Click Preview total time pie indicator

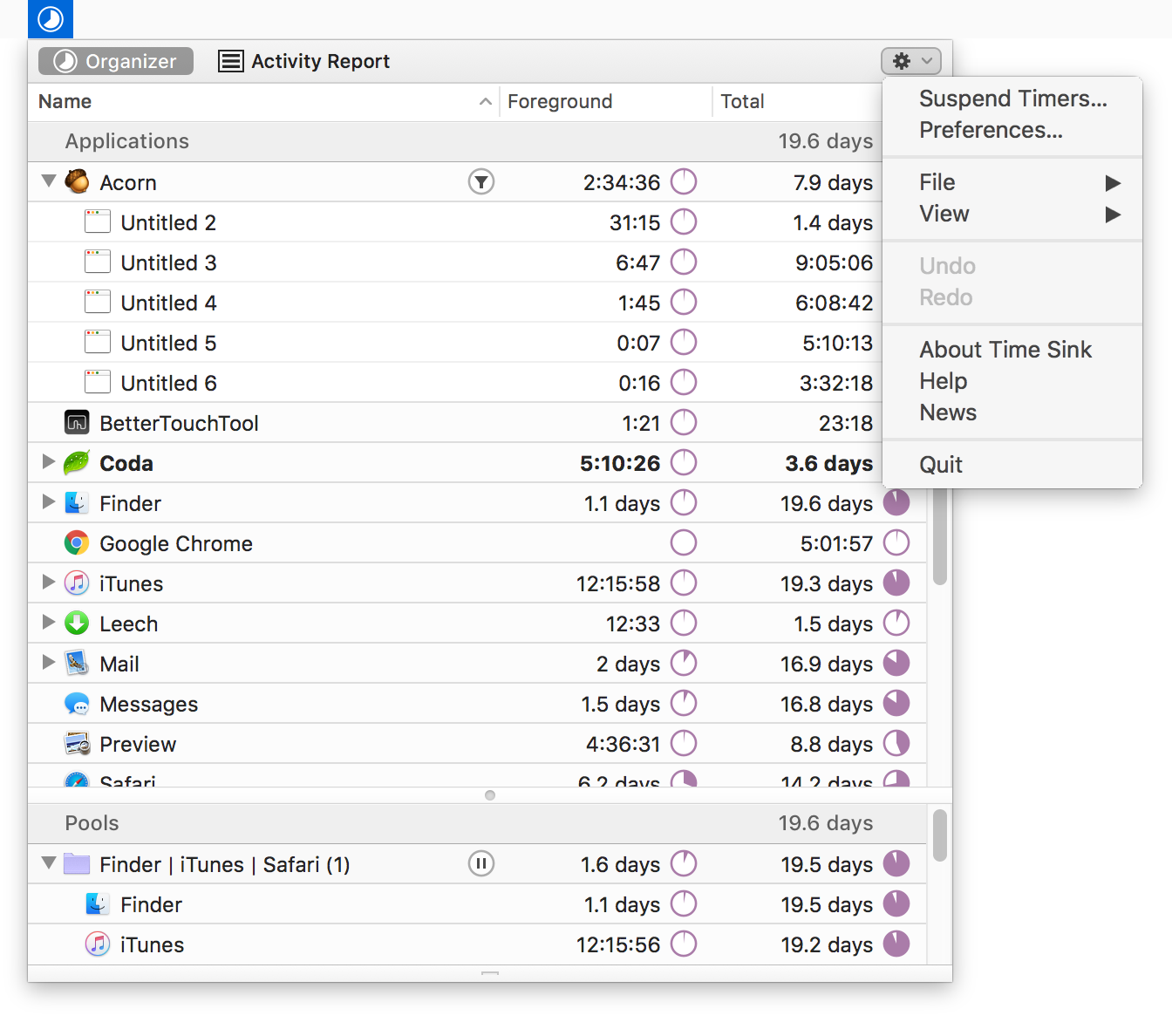(x=896, y=743)
